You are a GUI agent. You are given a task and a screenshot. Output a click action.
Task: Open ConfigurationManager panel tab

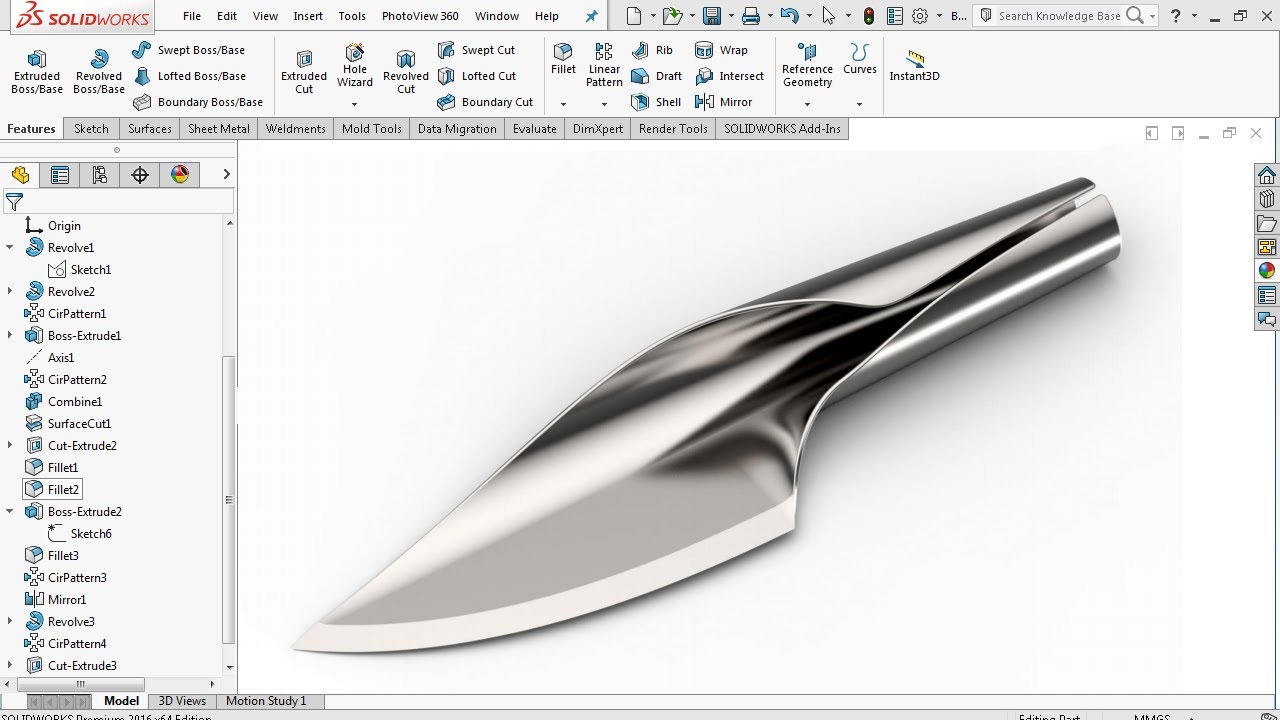100,175
